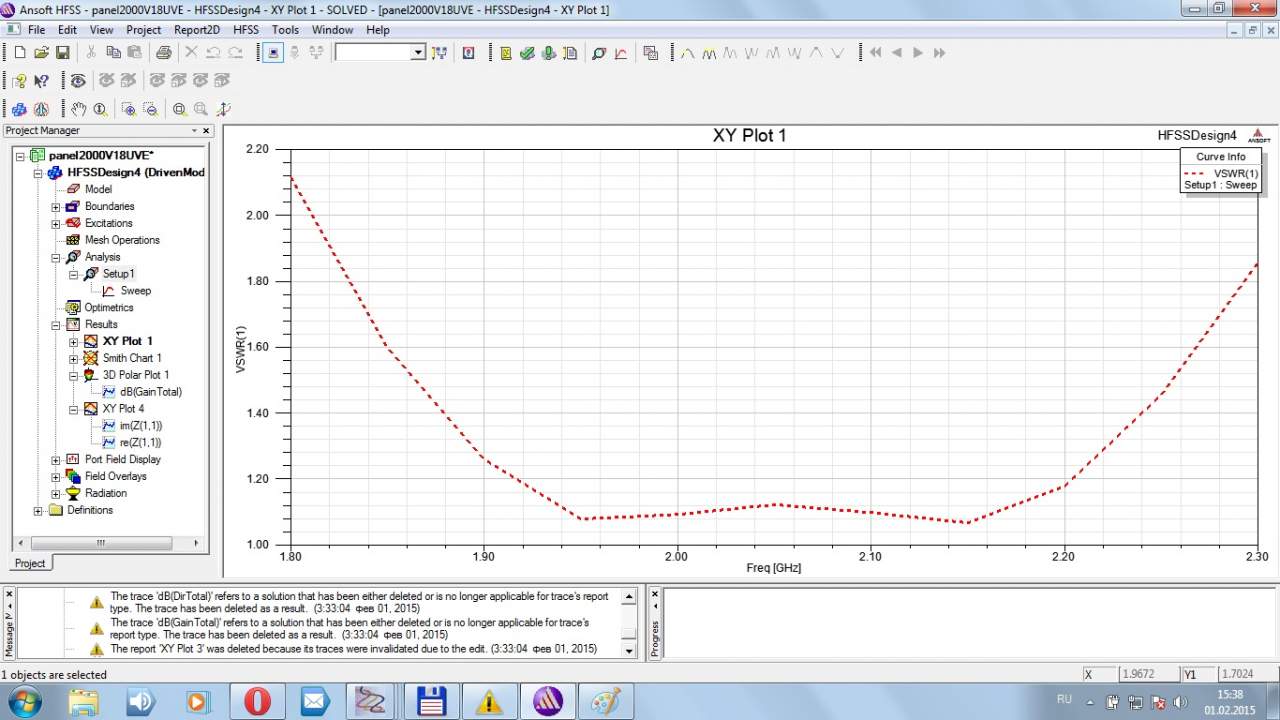
Task: Click the Print icon in toolbar
Action: coord(163,53)
